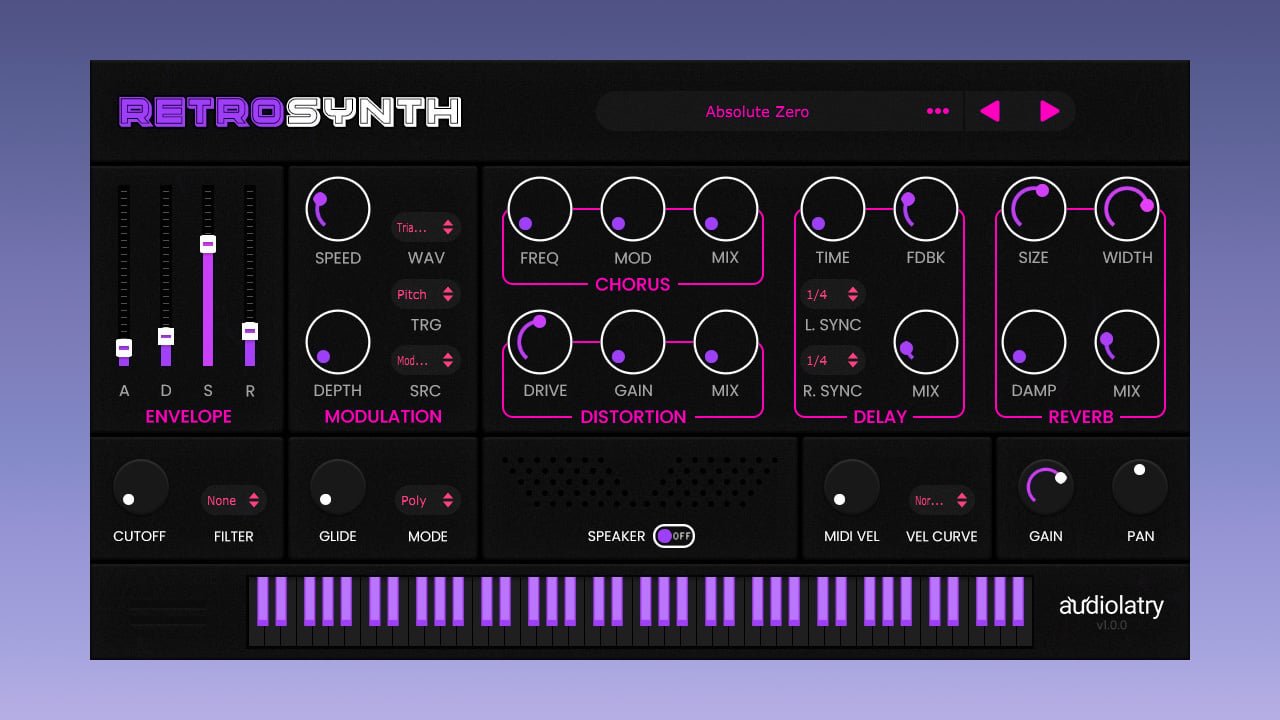The height and width of the screenshot is (720, 1280).
Task: Open the MODE dropdown showing Poly
Action: pyautogui.click(x=428, y=500)
